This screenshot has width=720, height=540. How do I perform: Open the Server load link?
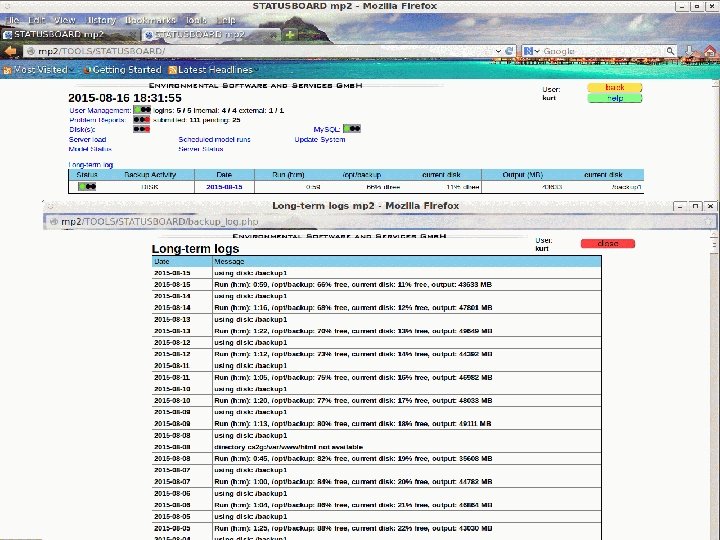pos(87,139)
